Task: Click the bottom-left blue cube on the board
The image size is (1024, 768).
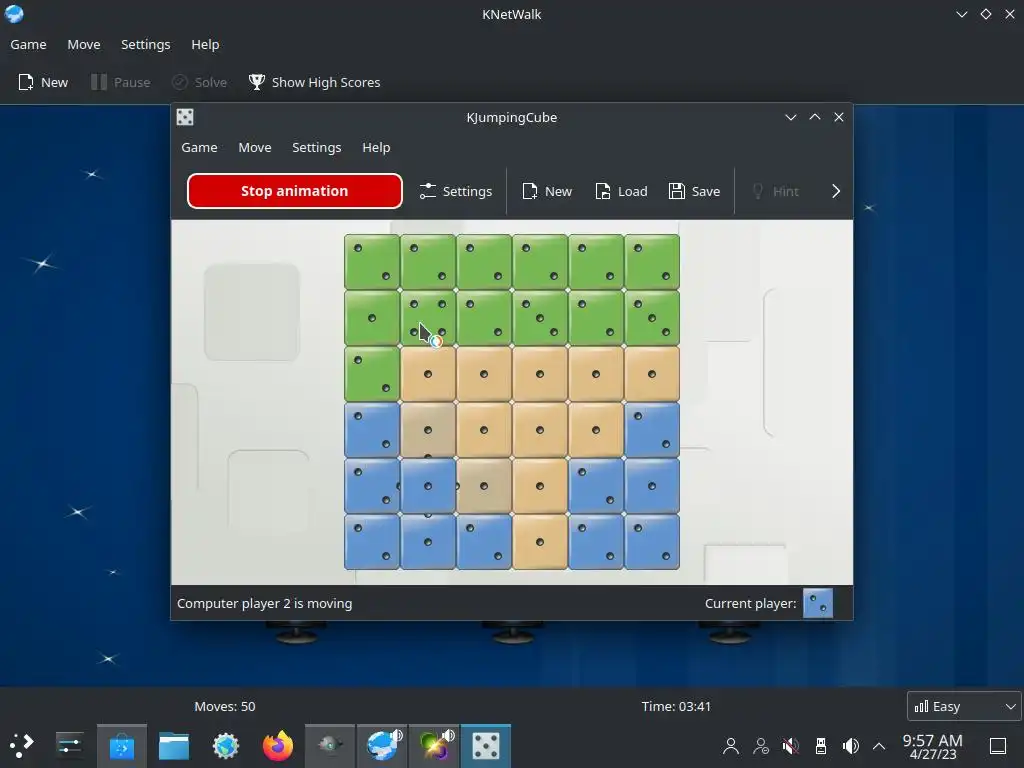Action: [x=372, y=542]
